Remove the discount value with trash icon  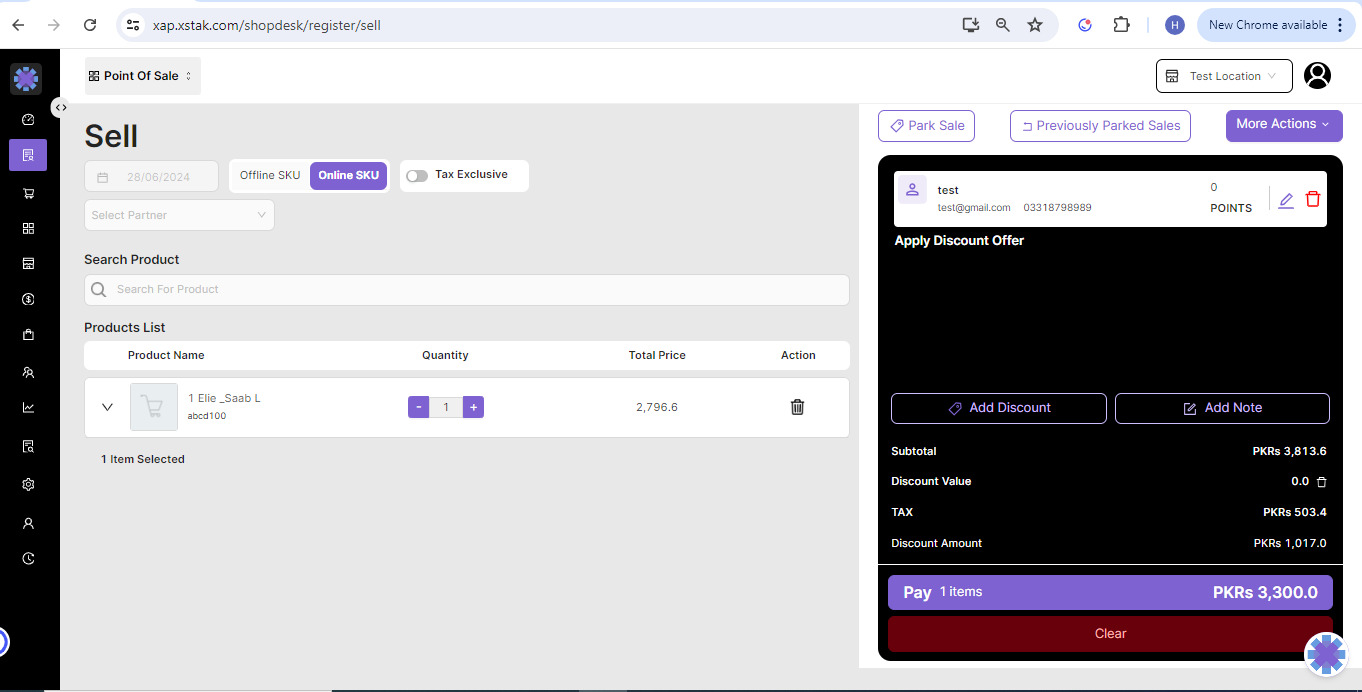(1321, 482)
